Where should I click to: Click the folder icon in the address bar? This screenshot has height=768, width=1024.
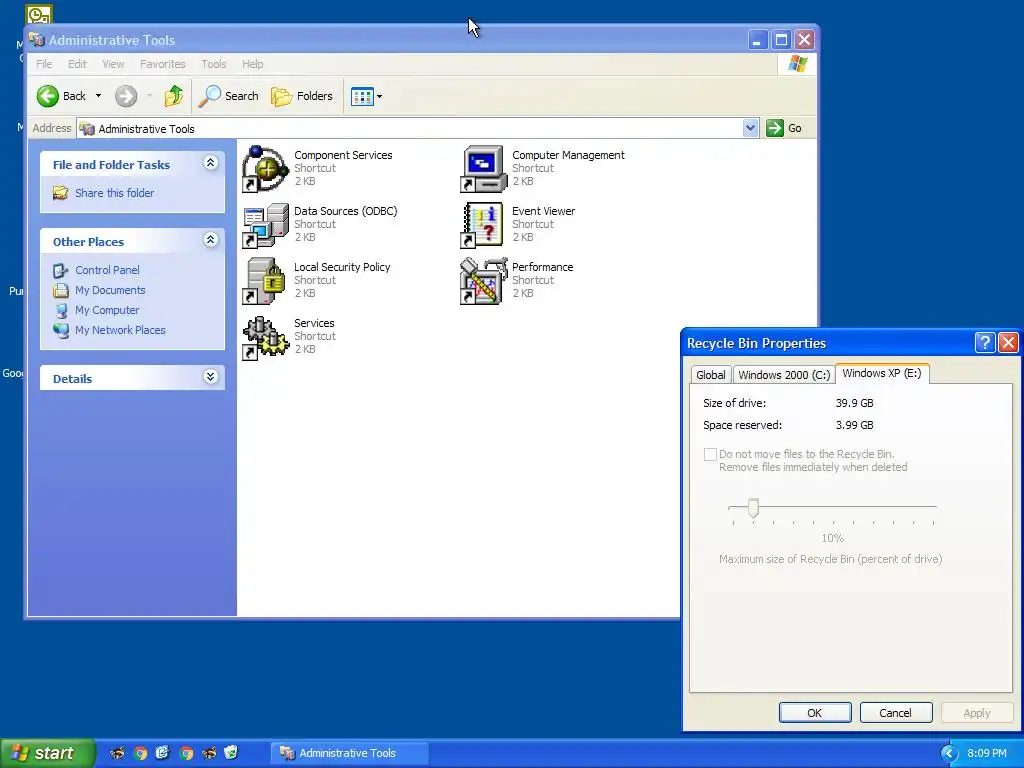pyautogui.click(x=87, y=129)
